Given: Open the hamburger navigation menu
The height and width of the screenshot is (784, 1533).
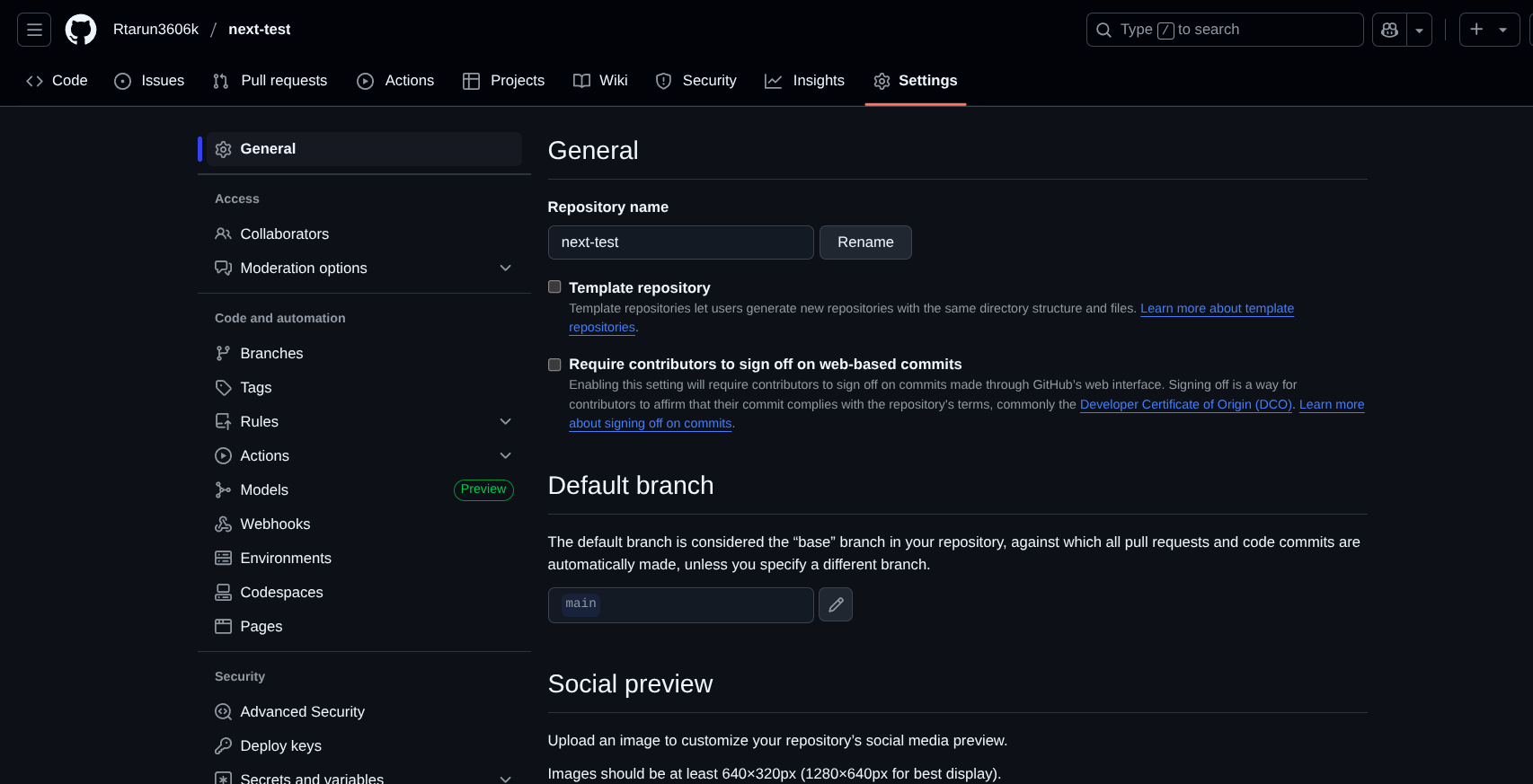Looking at the screenshot, I should [34, 30].
